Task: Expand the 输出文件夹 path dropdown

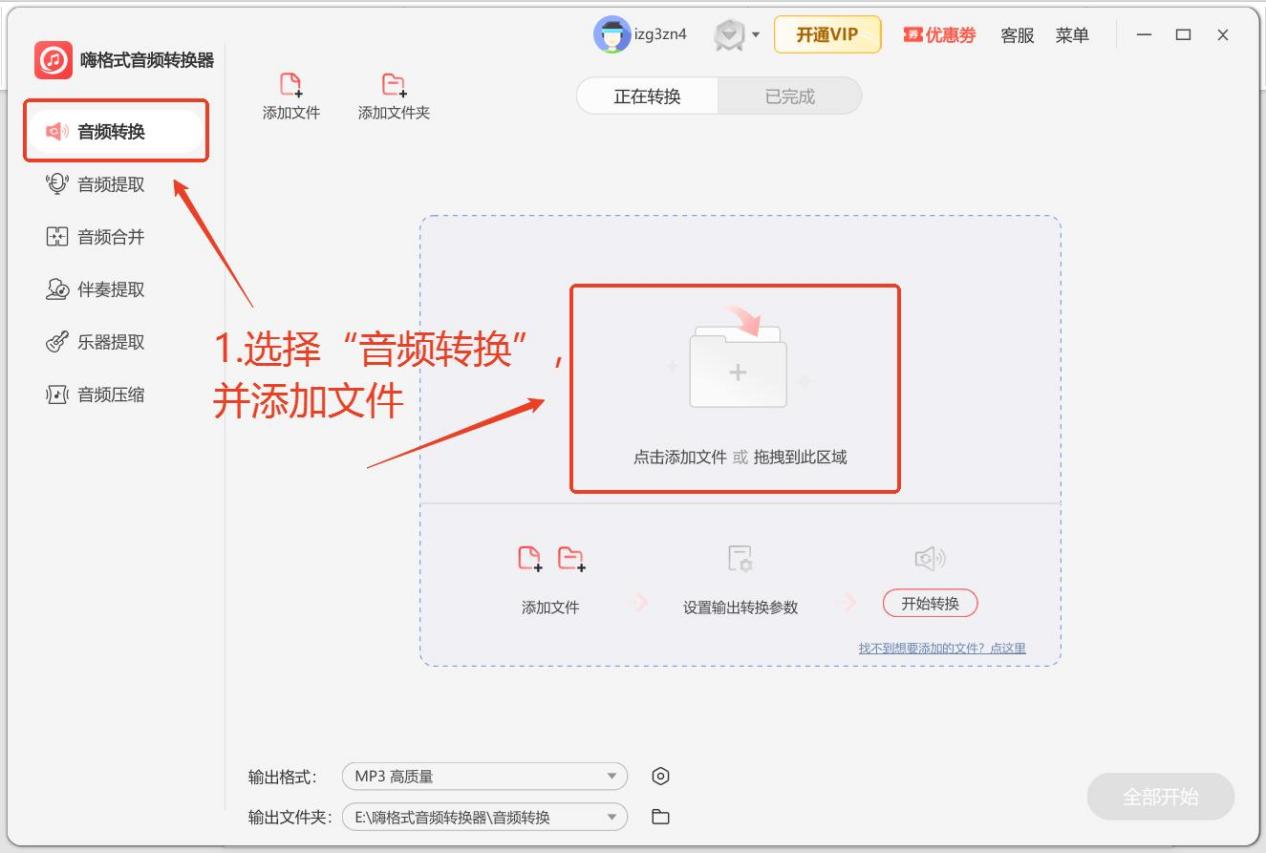Action: coord(484,817)
